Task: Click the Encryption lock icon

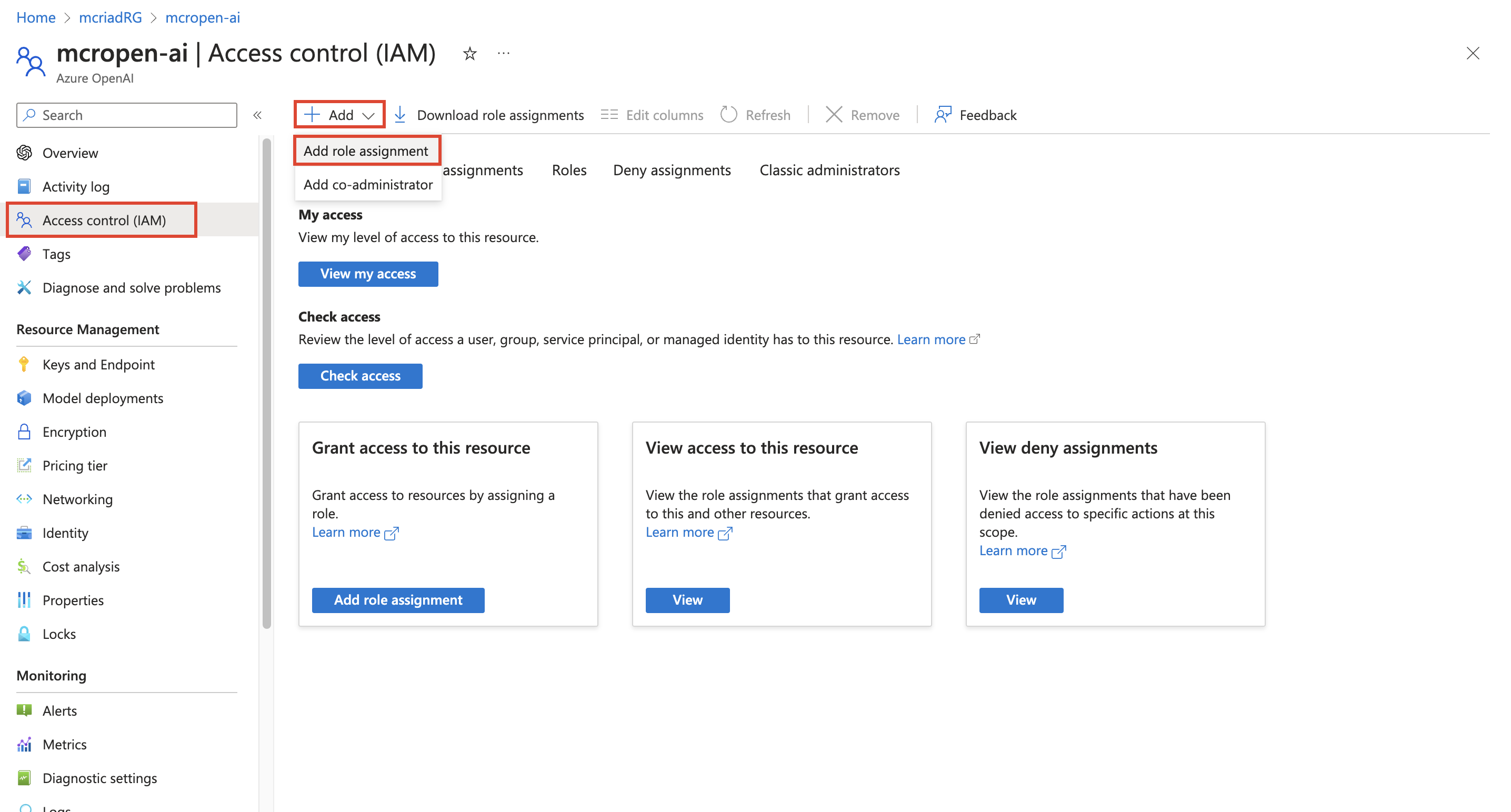Action: [24, 432]
